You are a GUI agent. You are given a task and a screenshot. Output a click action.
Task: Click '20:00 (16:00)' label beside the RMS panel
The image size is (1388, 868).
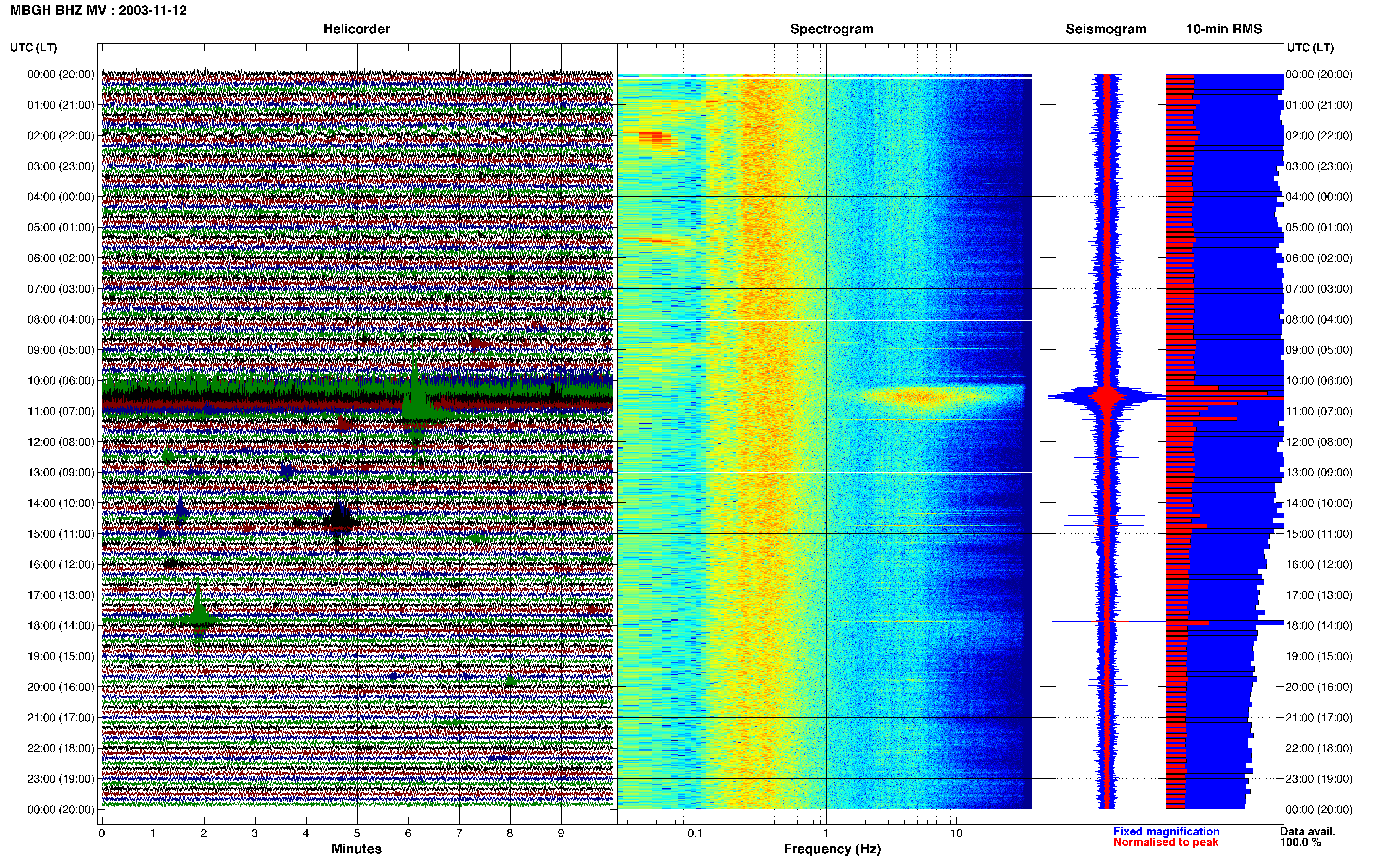click(x=1319, y=687)
